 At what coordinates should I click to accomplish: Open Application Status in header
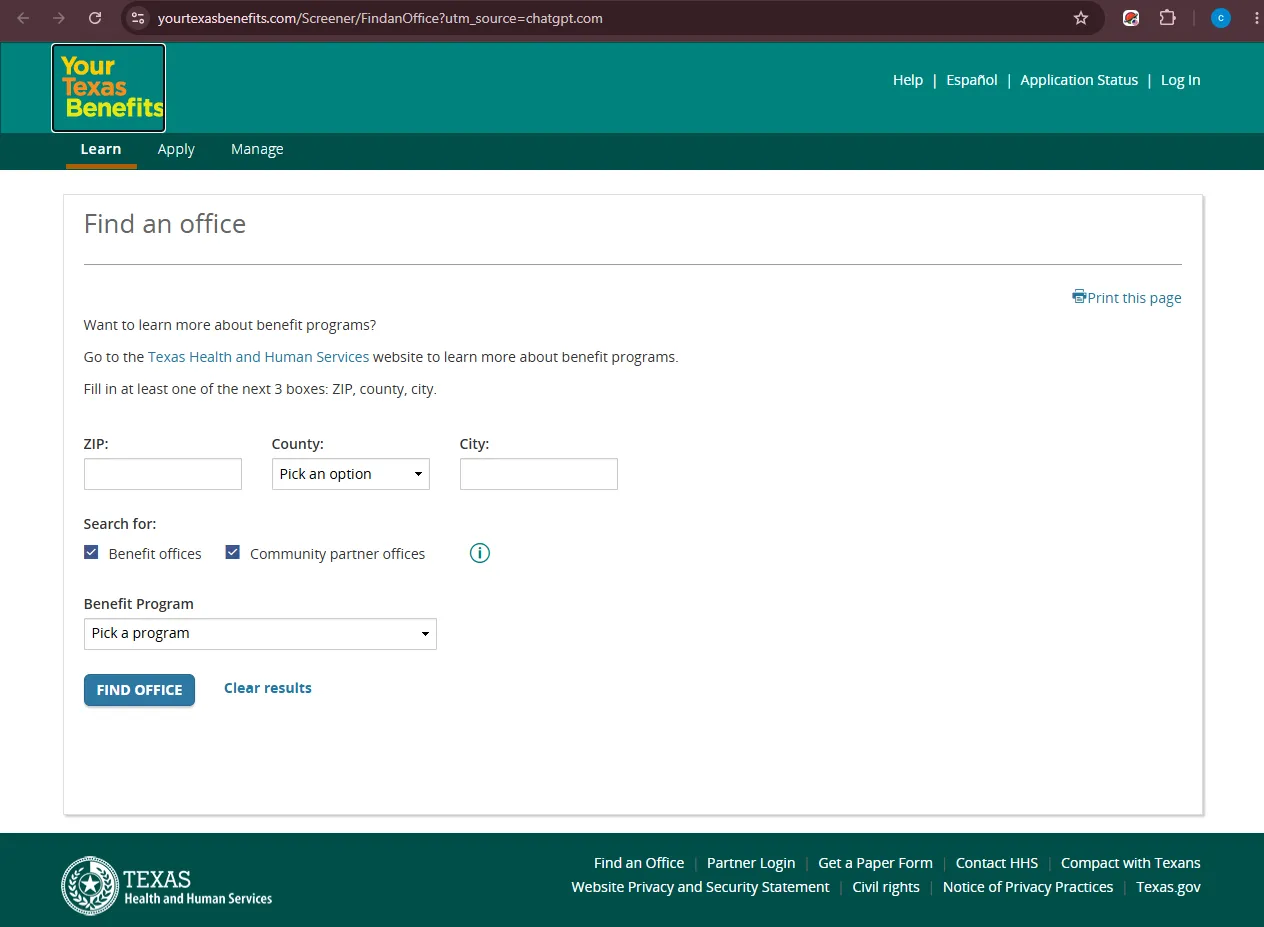(x=1079, y=80)
